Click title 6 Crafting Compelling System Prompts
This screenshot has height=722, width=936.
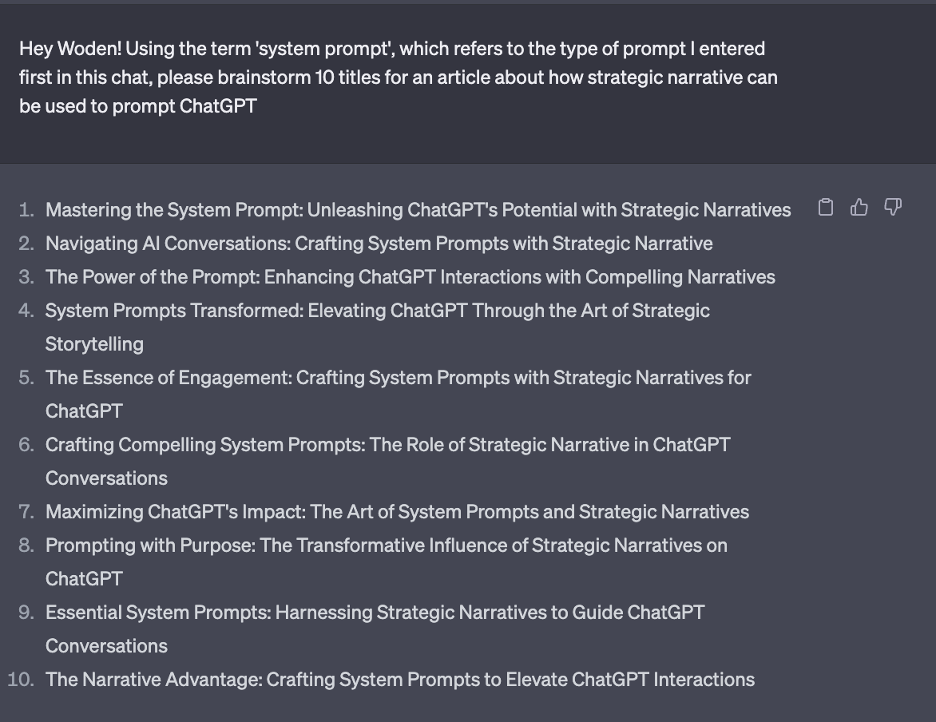pyautogui.click(x=388, y=461)
